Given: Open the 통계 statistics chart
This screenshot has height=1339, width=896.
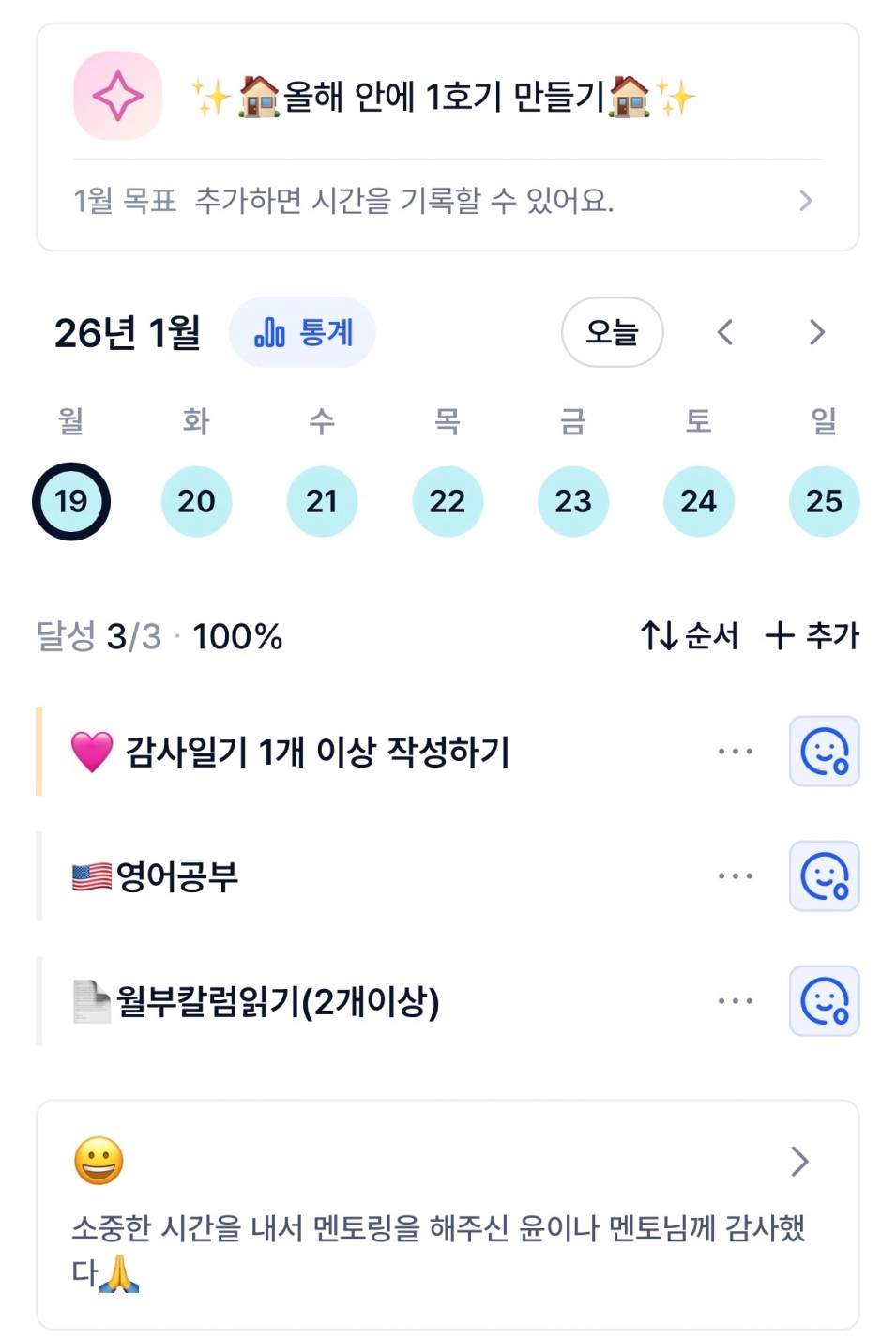Looking at the screenshot, I should click(x=302, y=332).
